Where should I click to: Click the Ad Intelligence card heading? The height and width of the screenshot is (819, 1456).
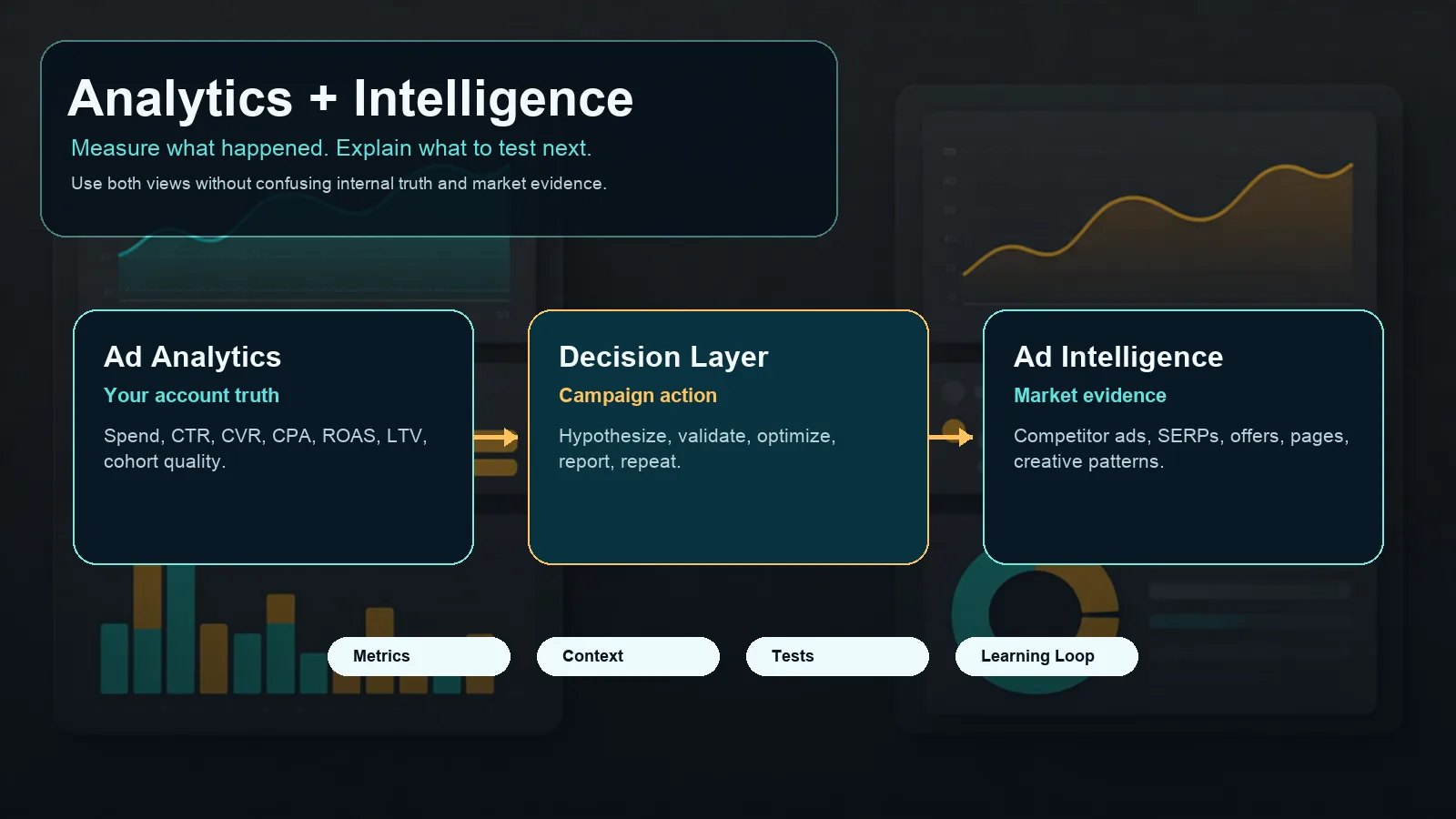click(x=1118, y=357)
